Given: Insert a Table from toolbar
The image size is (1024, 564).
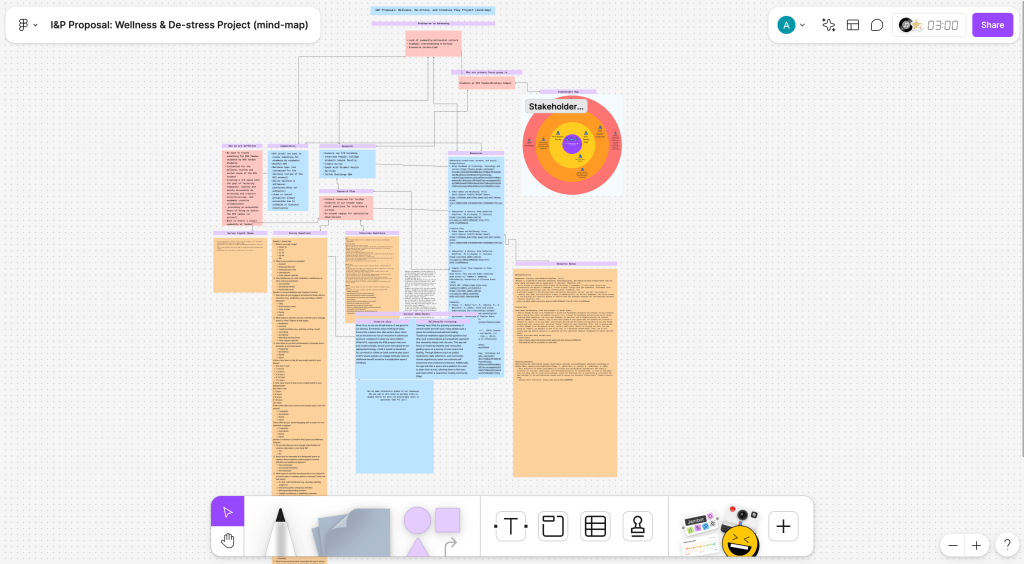Looking at the screenshot, I should click(x=595, y=526).
